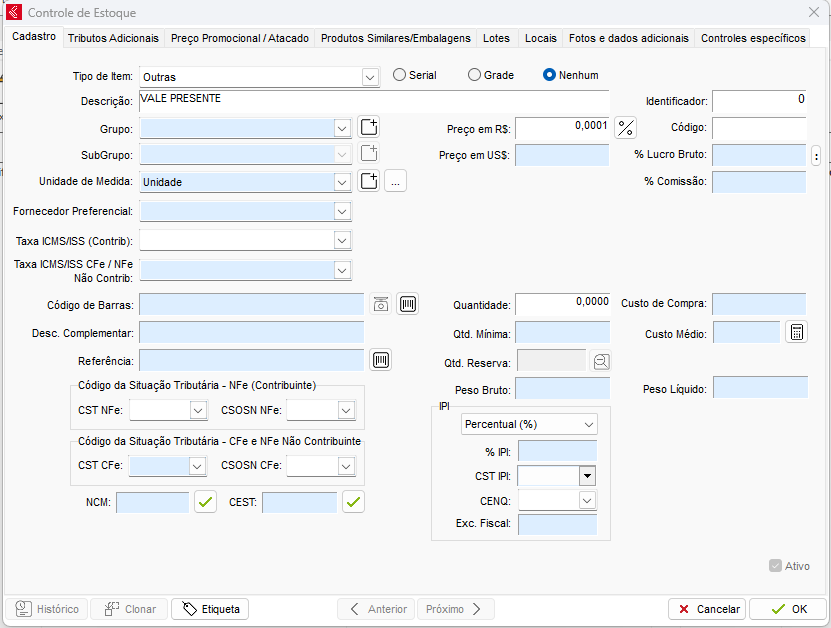The width and height of the screenshot is (831, 628).
Task: Validate NCM with the green checkmark
Action: click(x=205, y=502)
